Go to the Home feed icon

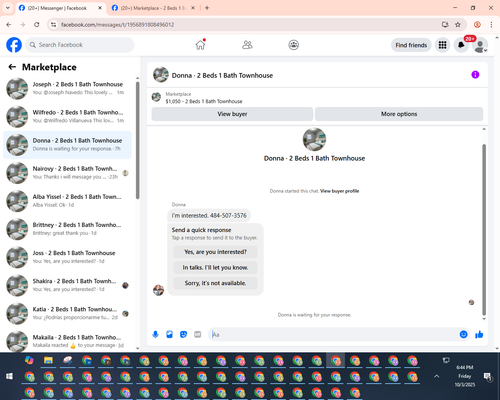(200, 45)
